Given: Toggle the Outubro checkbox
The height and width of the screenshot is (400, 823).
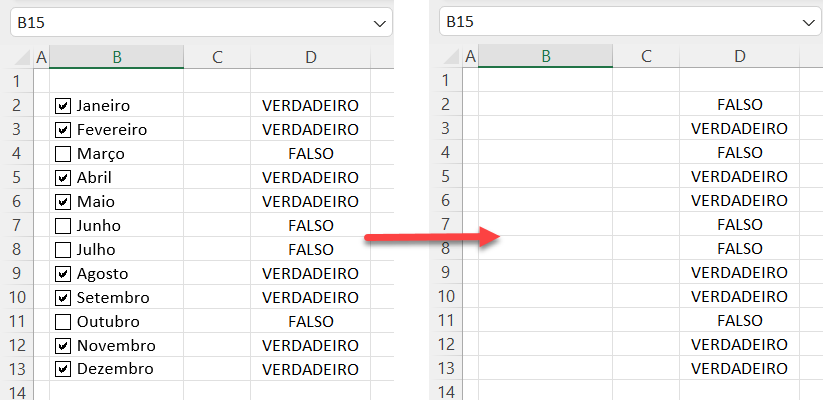Looking at the screenshot, I should (x=63, y=322).
